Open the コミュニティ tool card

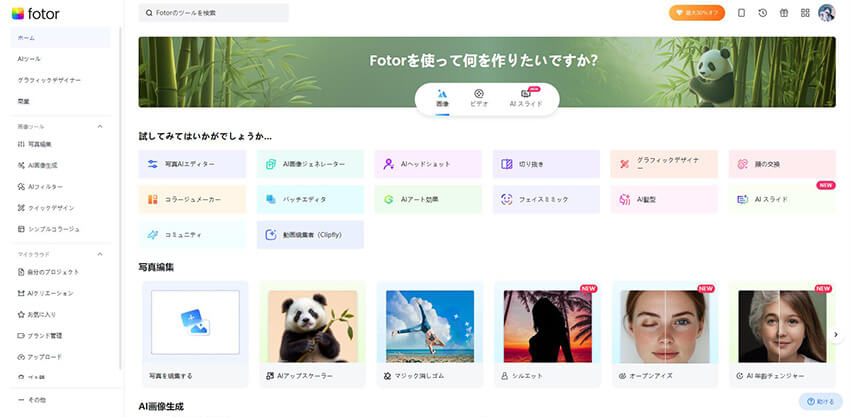coord(192,235)
